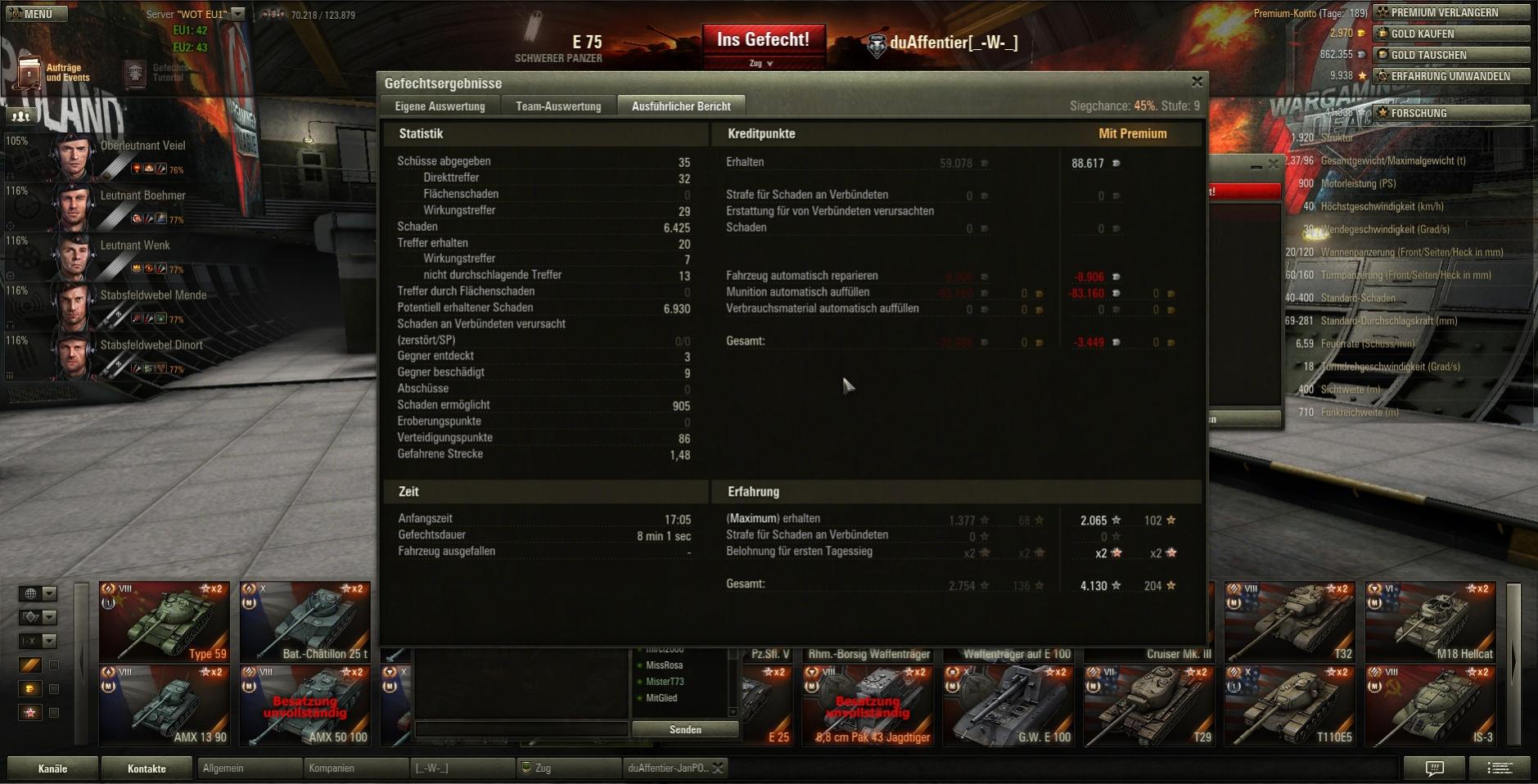
Task: Click the credits icon beside 88.617
Action: click(1116, 164)
